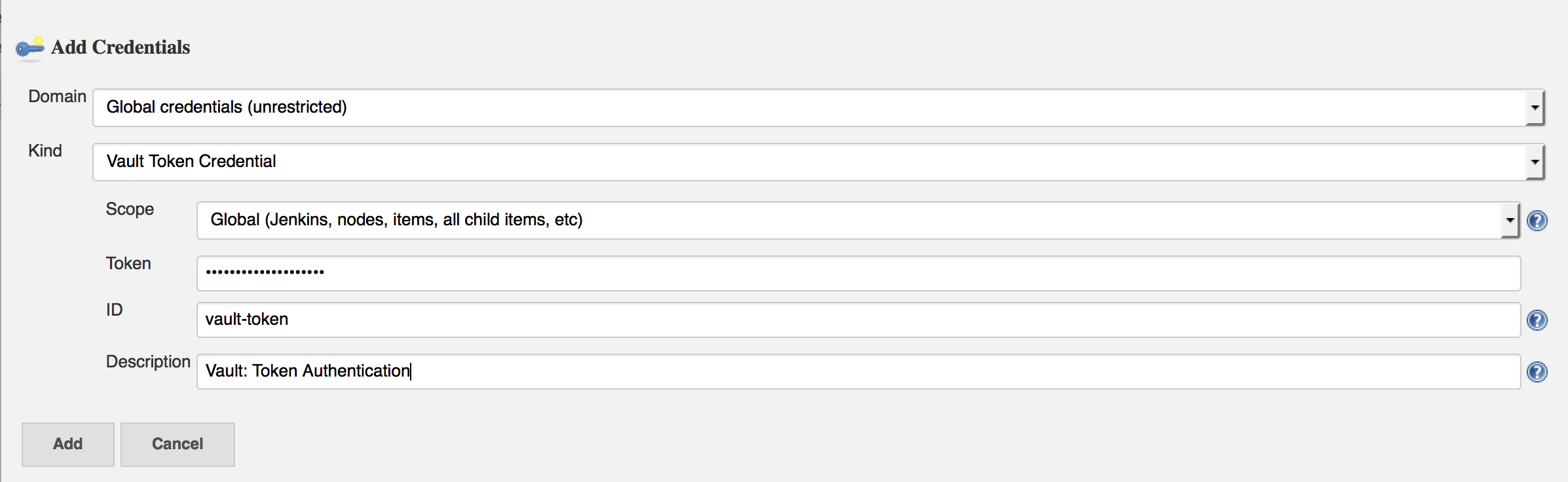Open the Global (Jenkins, nodes, items) scope selector

858,220
